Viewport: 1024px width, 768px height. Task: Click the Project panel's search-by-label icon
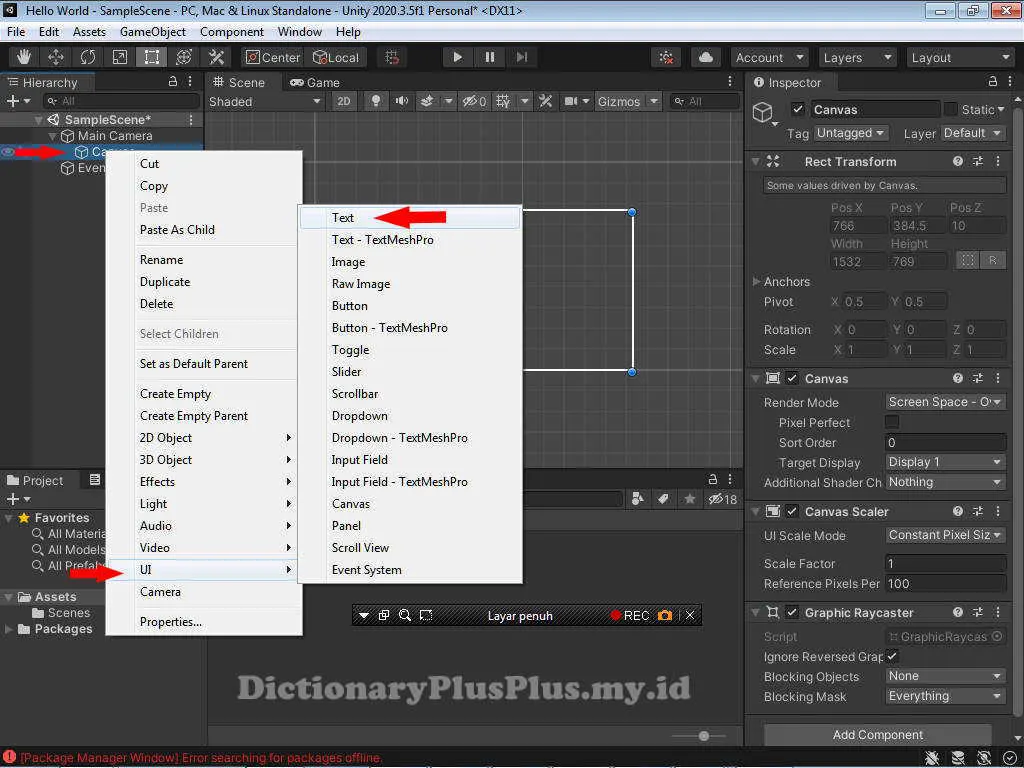(x=664, y=499)
